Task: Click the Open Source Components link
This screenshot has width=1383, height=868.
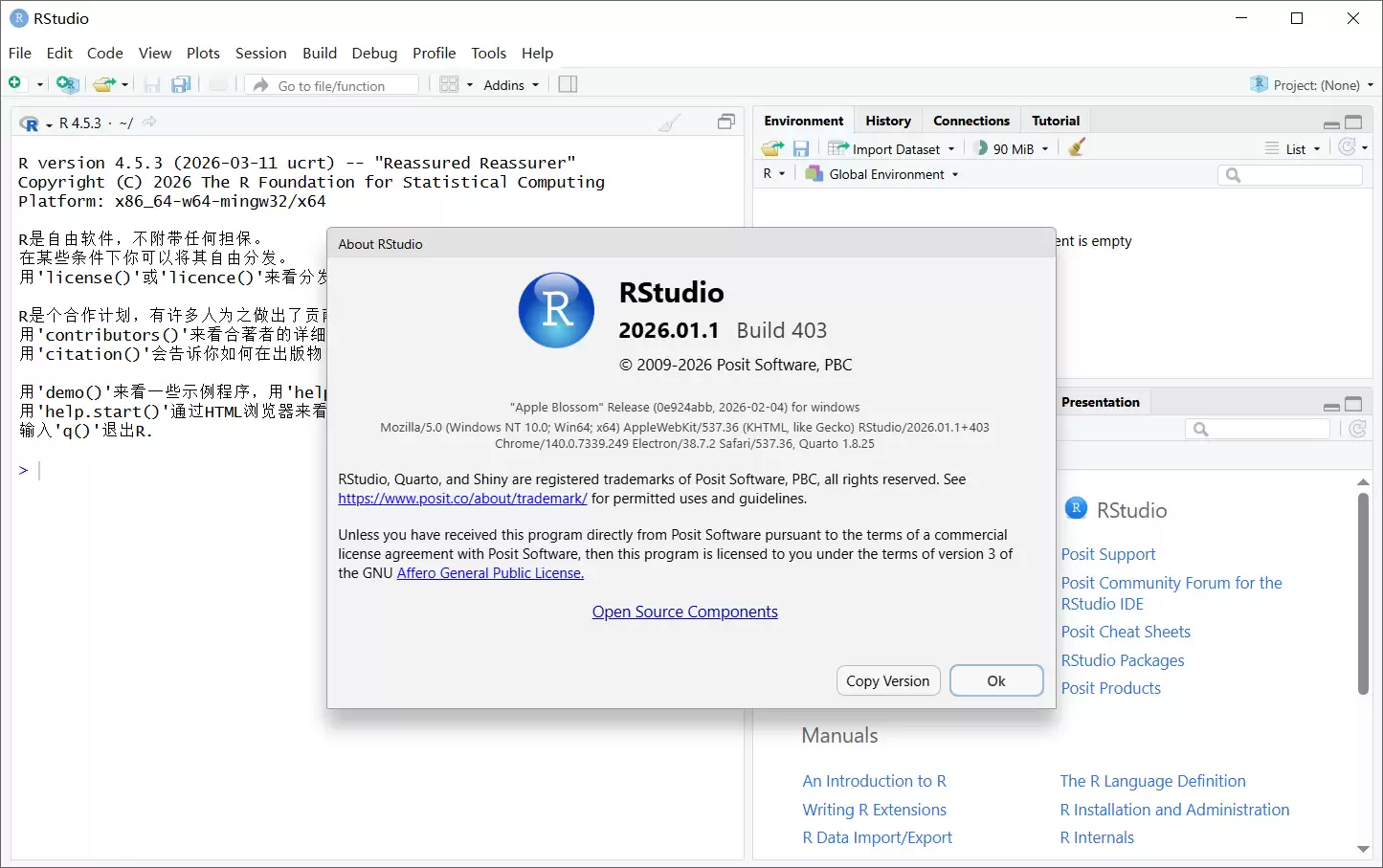Action: click(x=685, y=612)
